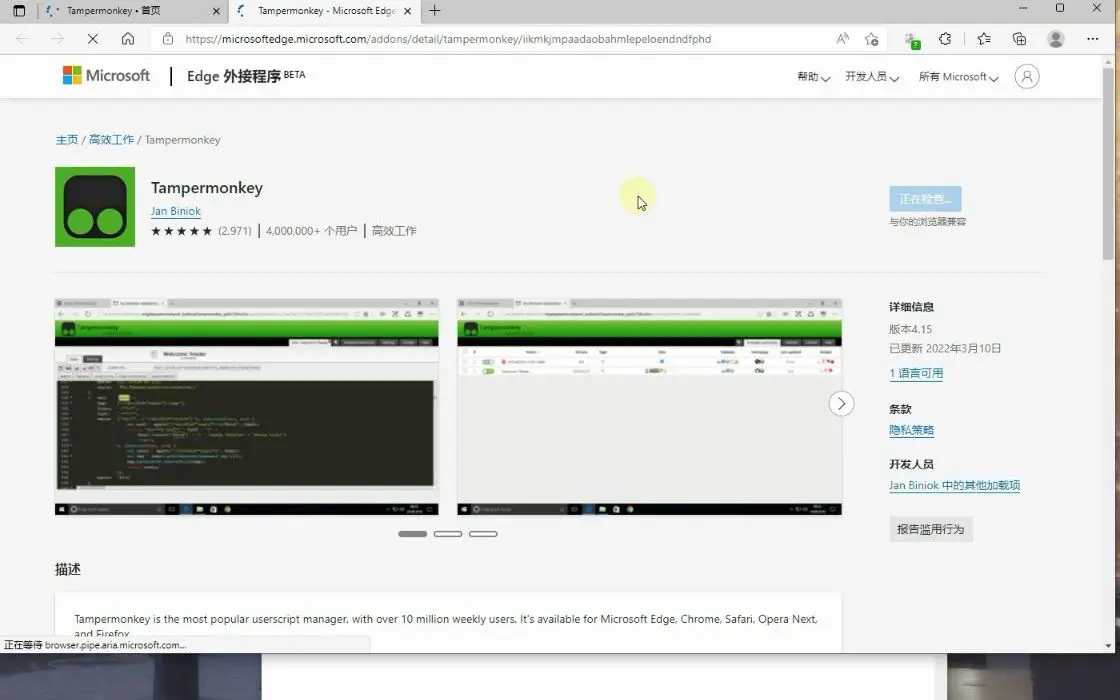Open the tab actions menu icon

pyautogui.click(x=19, y=11)
